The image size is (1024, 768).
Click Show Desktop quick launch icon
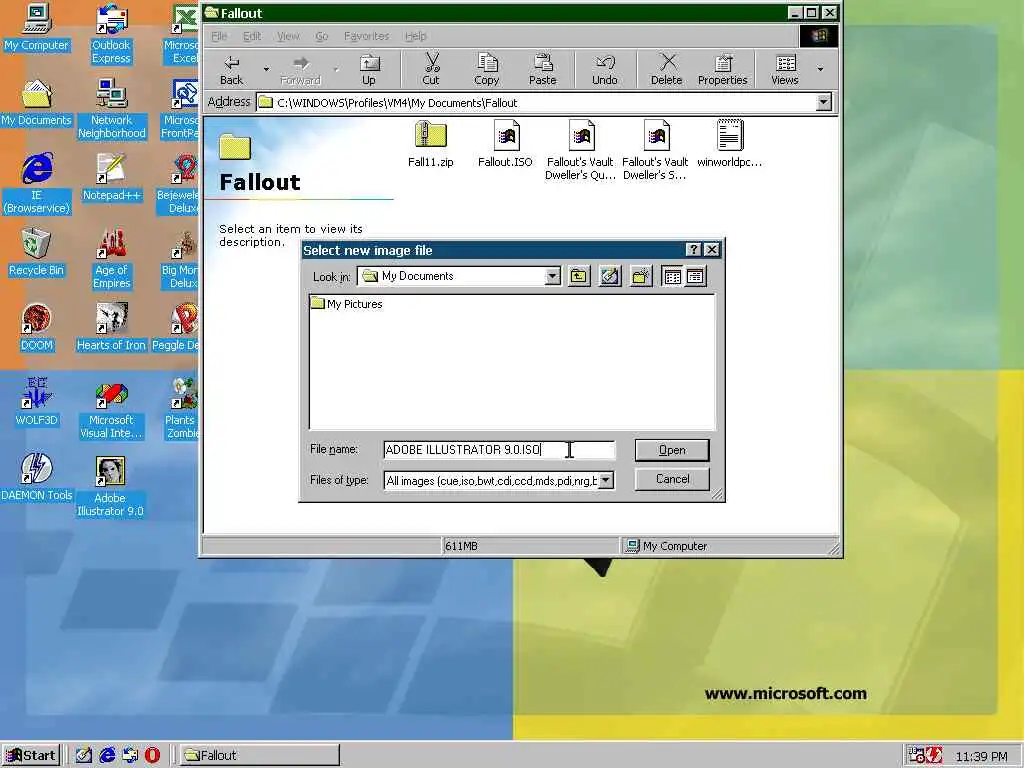[84, 756]
